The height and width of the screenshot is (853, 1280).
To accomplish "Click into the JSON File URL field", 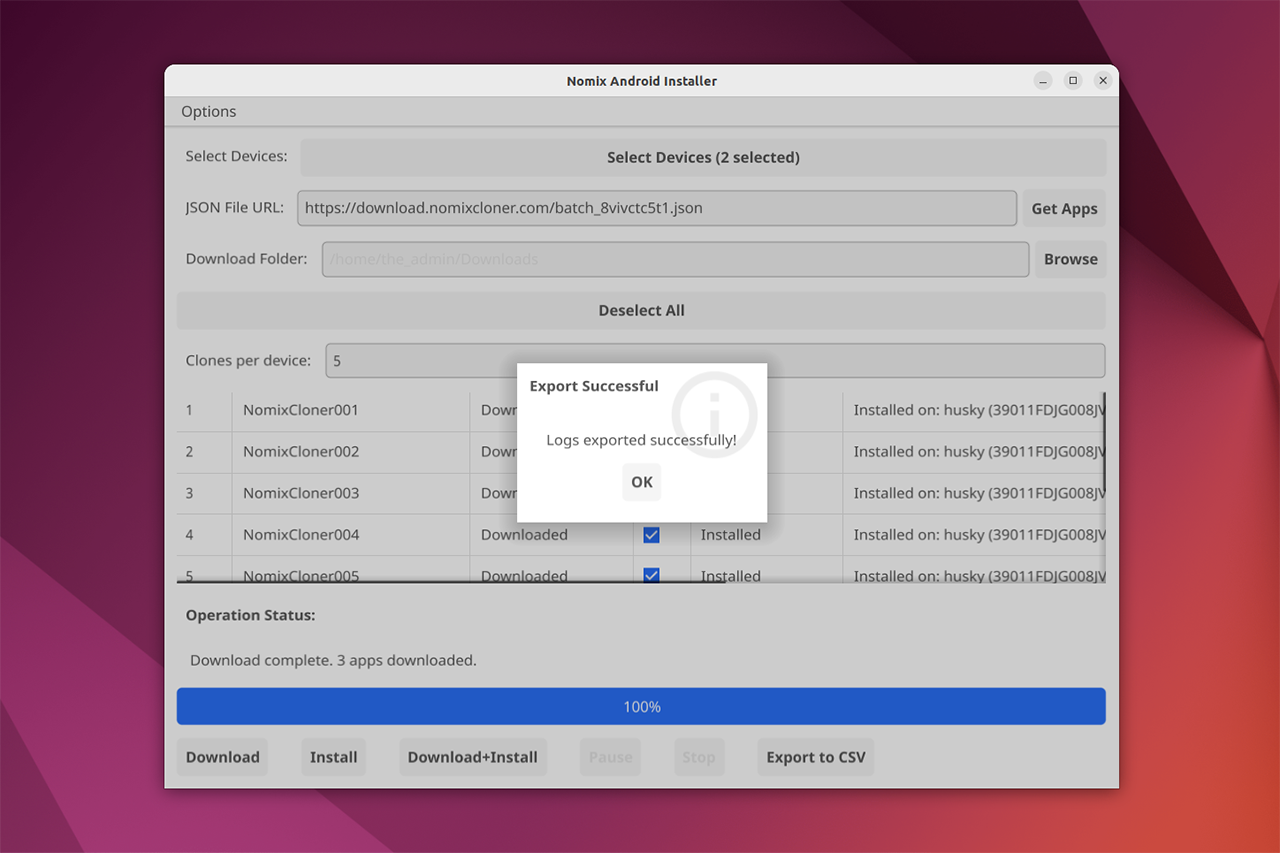I will pyautogui.click(x=656, y=208).
